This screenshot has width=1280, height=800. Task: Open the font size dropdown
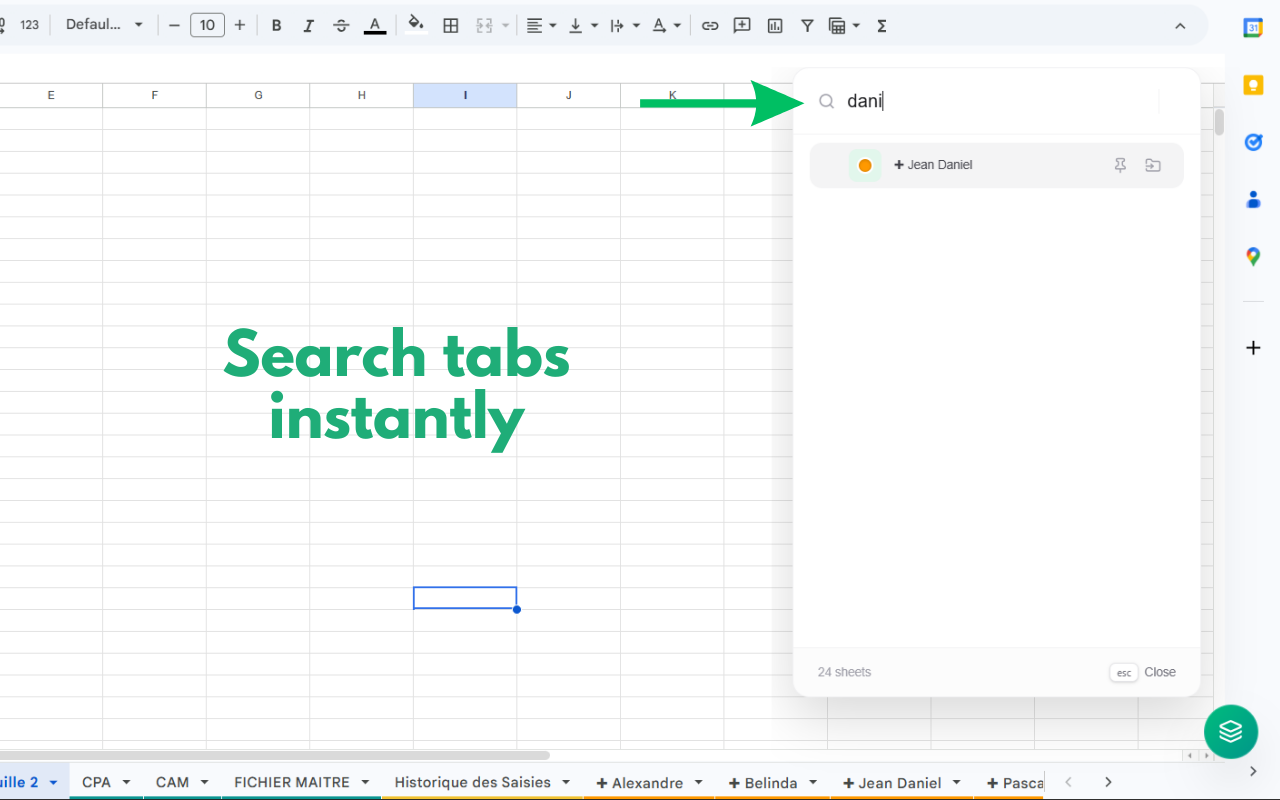pyautogui.click(x=207, y=25)
